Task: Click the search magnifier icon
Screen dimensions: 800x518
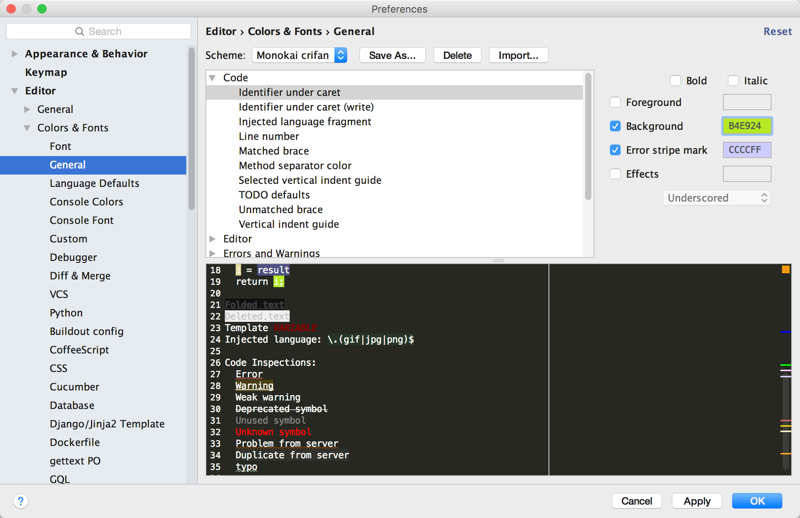Action: [x=80, y=32]
